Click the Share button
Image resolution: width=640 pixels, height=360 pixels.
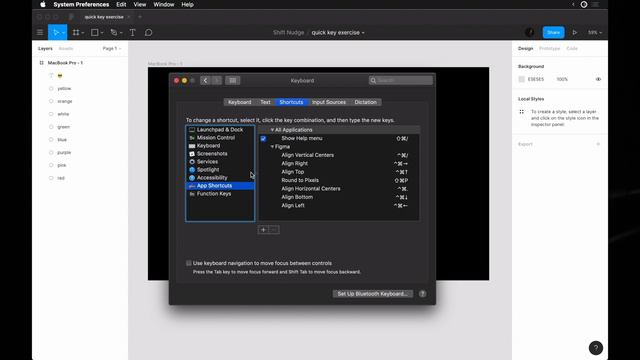point(553,32)
